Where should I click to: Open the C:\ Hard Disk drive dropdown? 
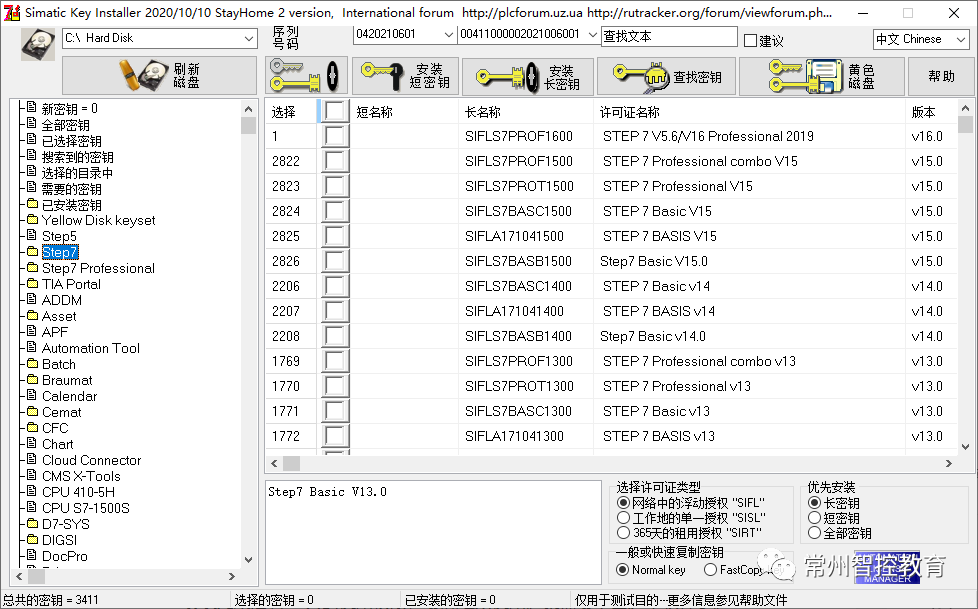pos(249,38)
